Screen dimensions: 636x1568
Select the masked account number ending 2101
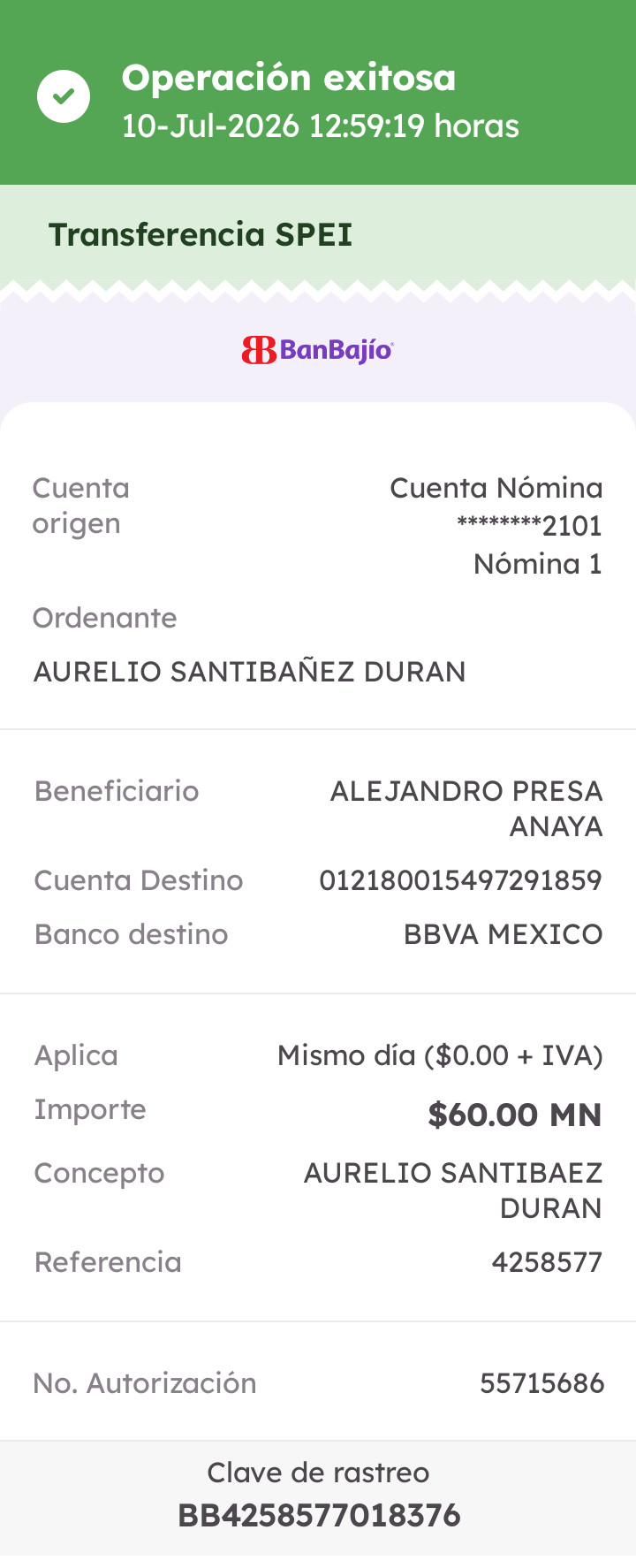click(529, 526)
